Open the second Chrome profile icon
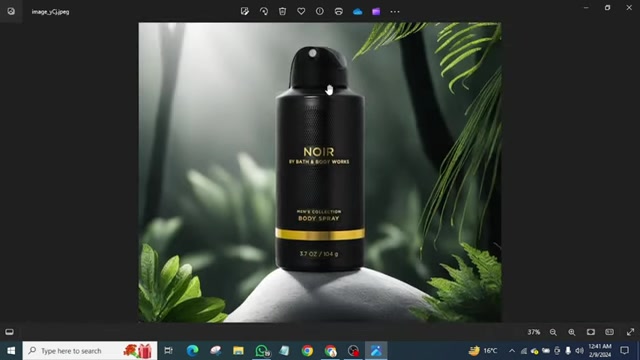Screen dimensions: 640x360 (x=331, y=351)
